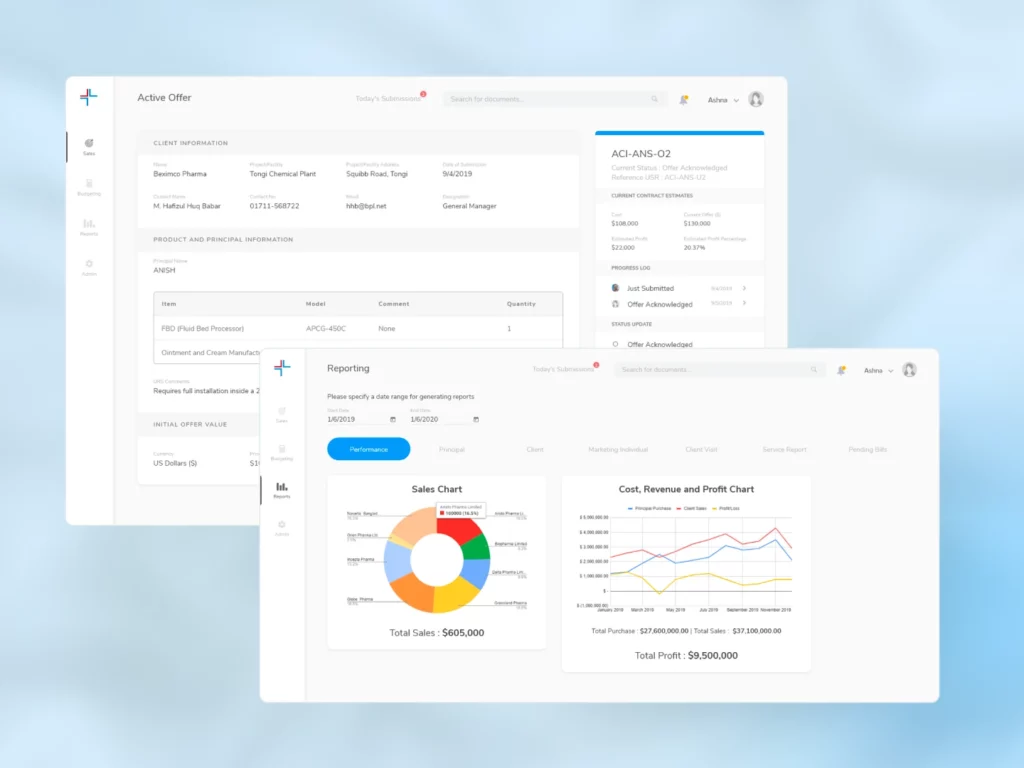The width and height of the screenshot is (1024, 768).
Task: Click red segment of Sales donut chart
Action: point(457,530)
